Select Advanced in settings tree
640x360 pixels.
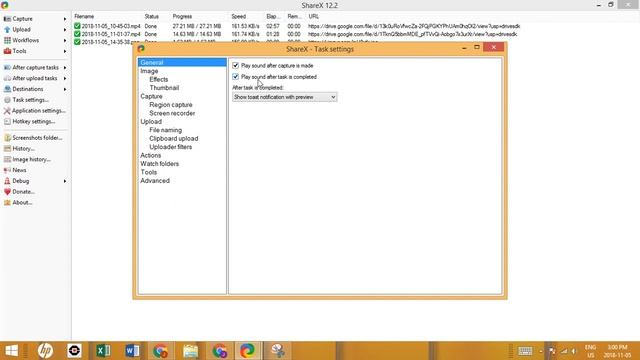[155, 180]
